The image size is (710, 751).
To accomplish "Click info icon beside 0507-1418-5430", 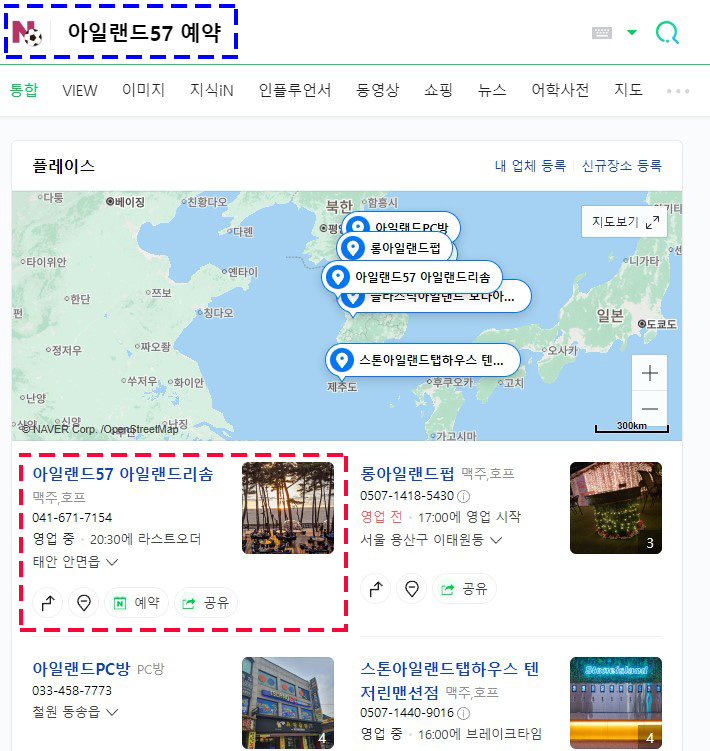I will tap(463, 496).
